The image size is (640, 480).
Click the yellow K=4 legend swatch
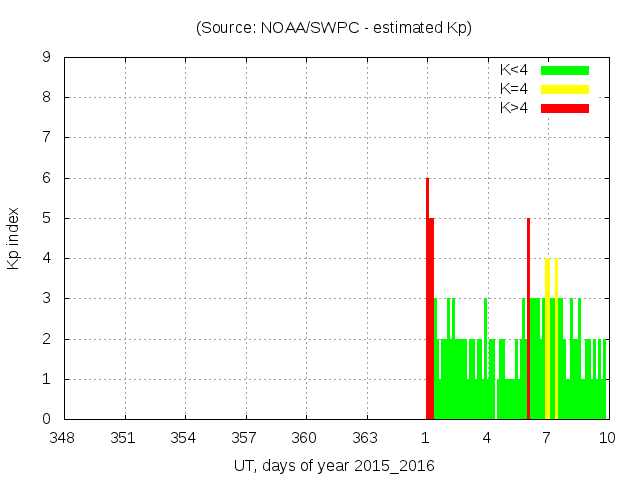[x=565, y=89]
